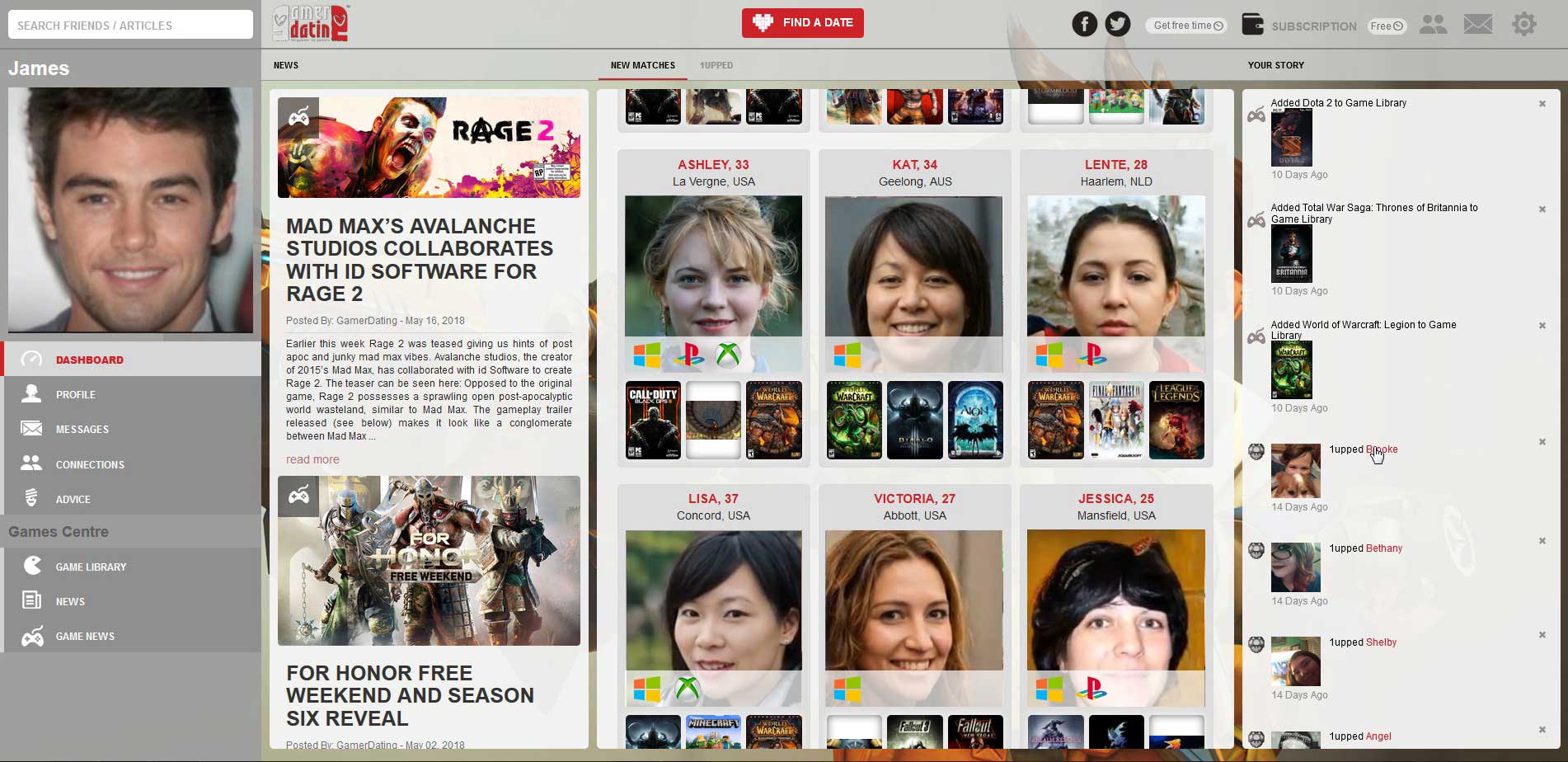Click Victoria's Windows platform icon
1568x762 pixels.
[x=847, y=689]
